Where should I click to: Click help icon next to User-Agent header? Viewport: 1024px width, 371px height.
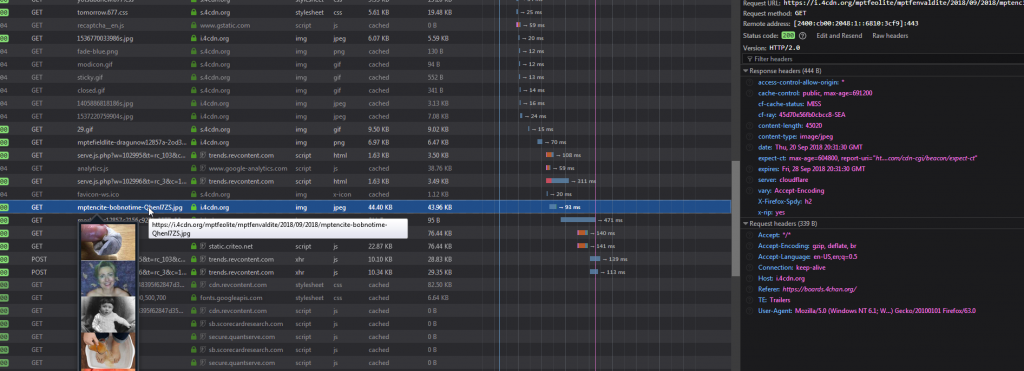750,311
